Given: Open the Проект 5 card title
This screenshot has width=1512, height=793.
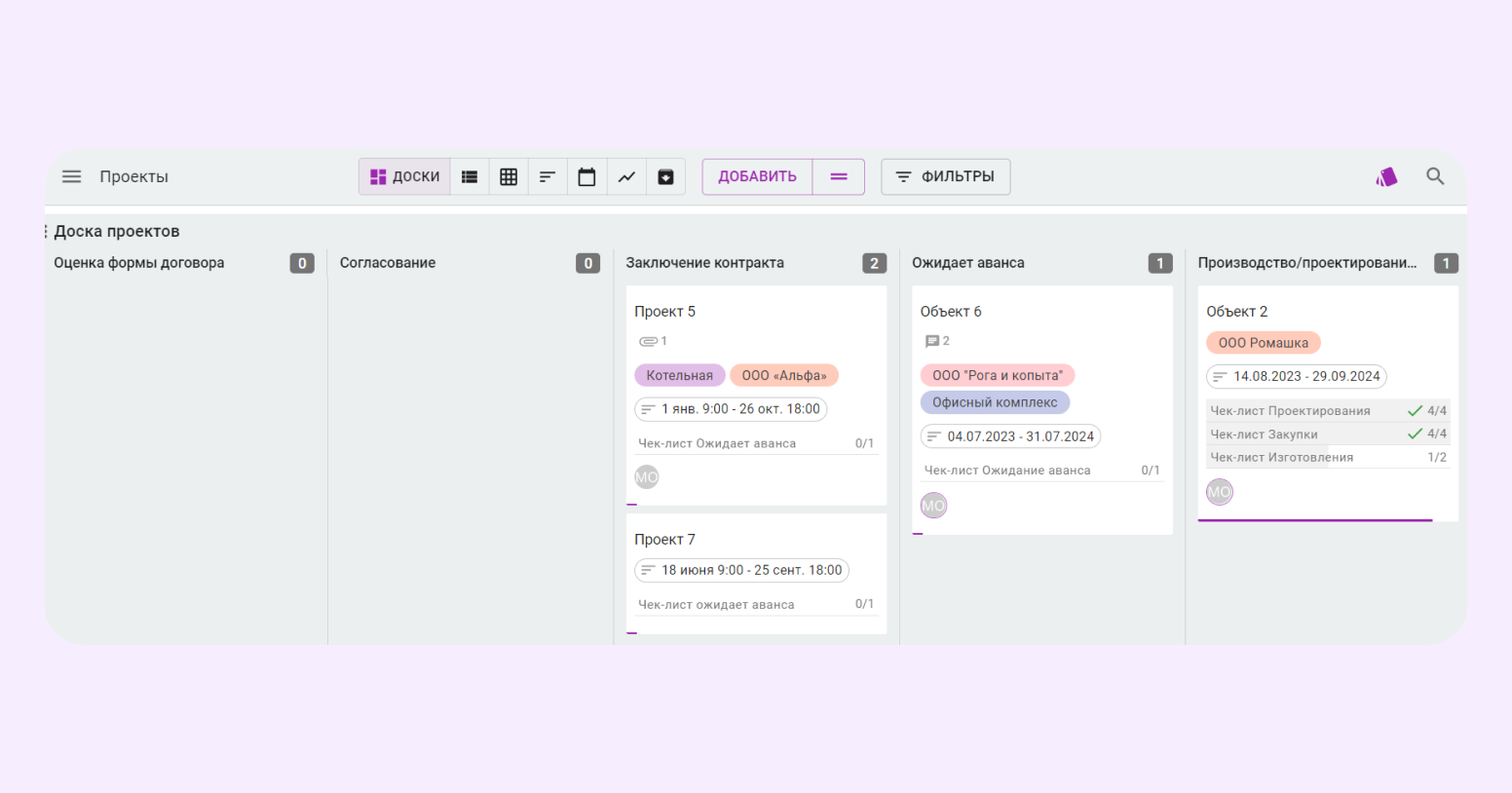Looking at the screenshot, I should pos(665,312).
